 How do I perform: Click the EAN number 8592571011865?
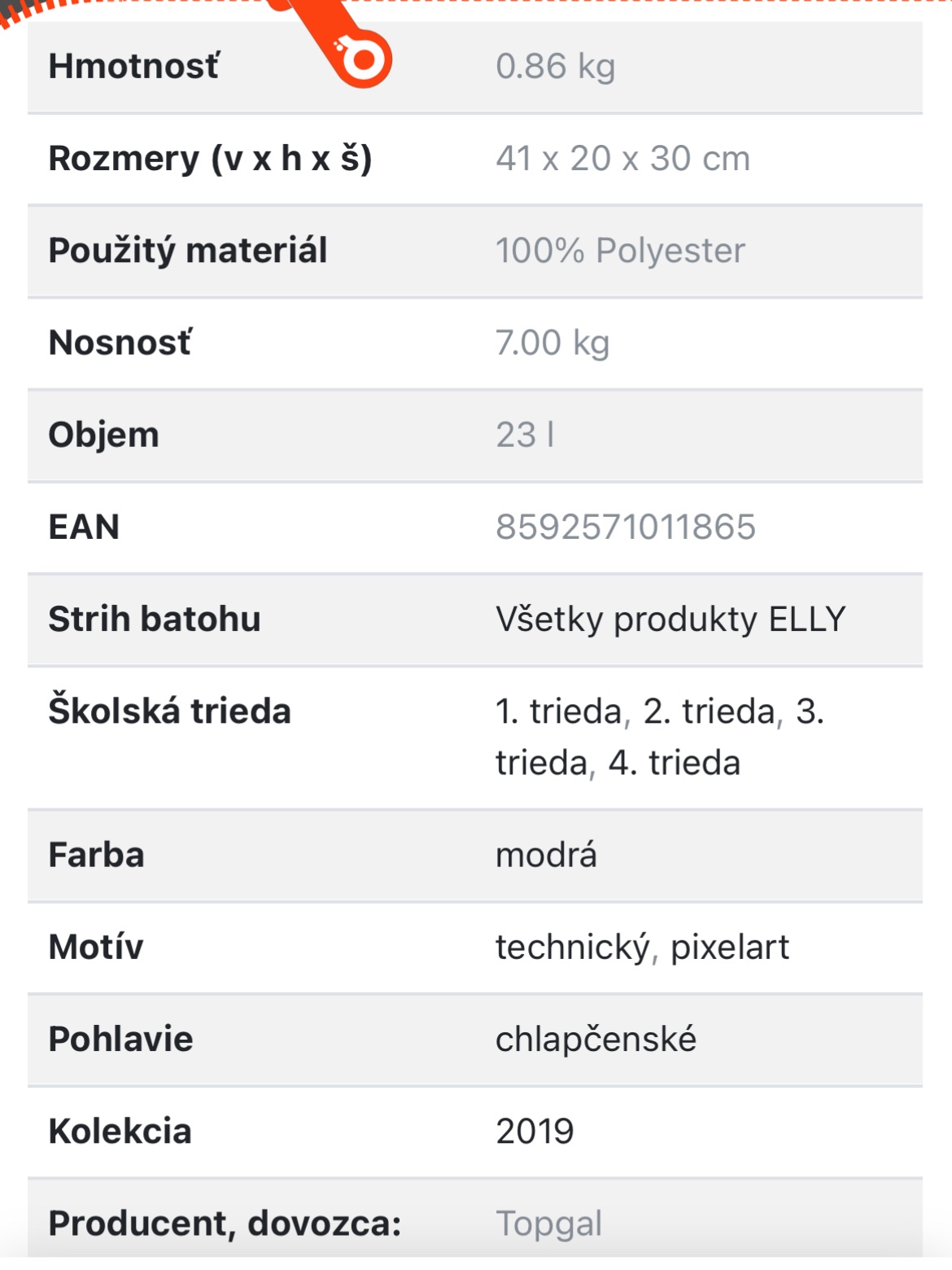tap(626, 528)
